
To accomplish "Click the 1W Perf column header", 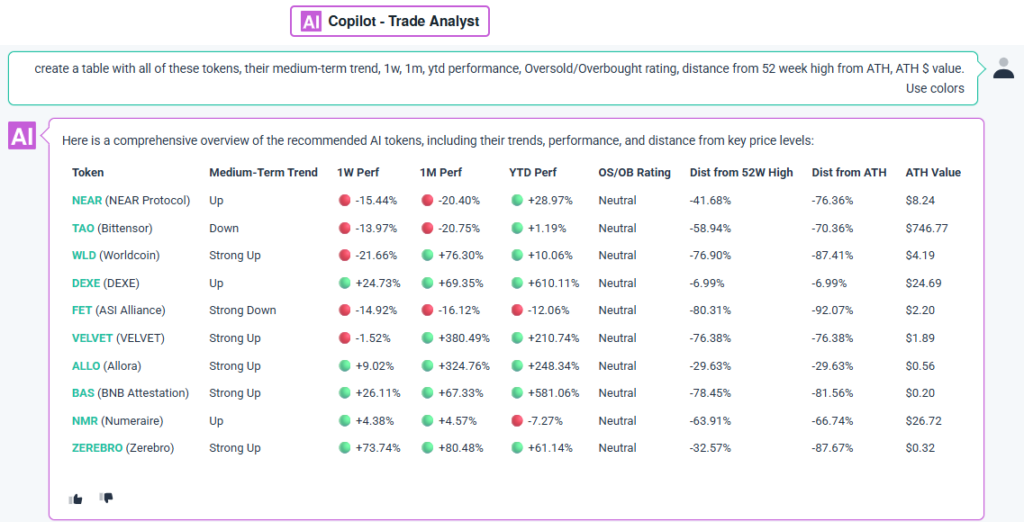I will click(x=358, y=172).
